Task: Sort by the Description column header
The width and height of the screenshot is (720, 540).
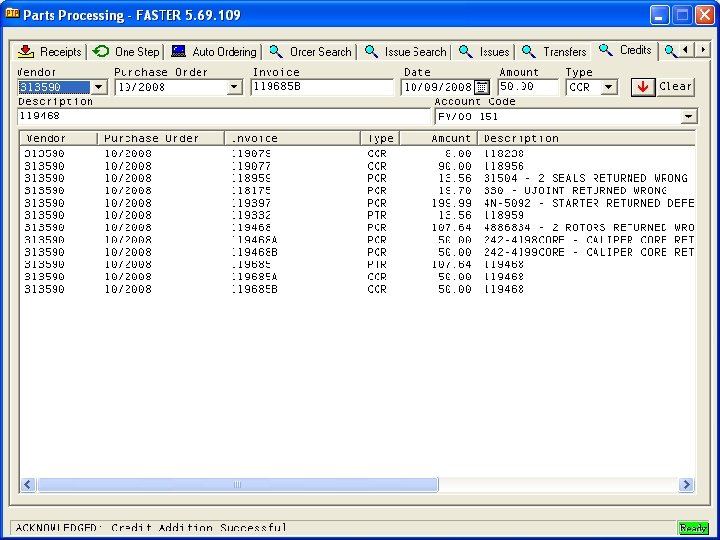Action: click(x=586, y=138)
